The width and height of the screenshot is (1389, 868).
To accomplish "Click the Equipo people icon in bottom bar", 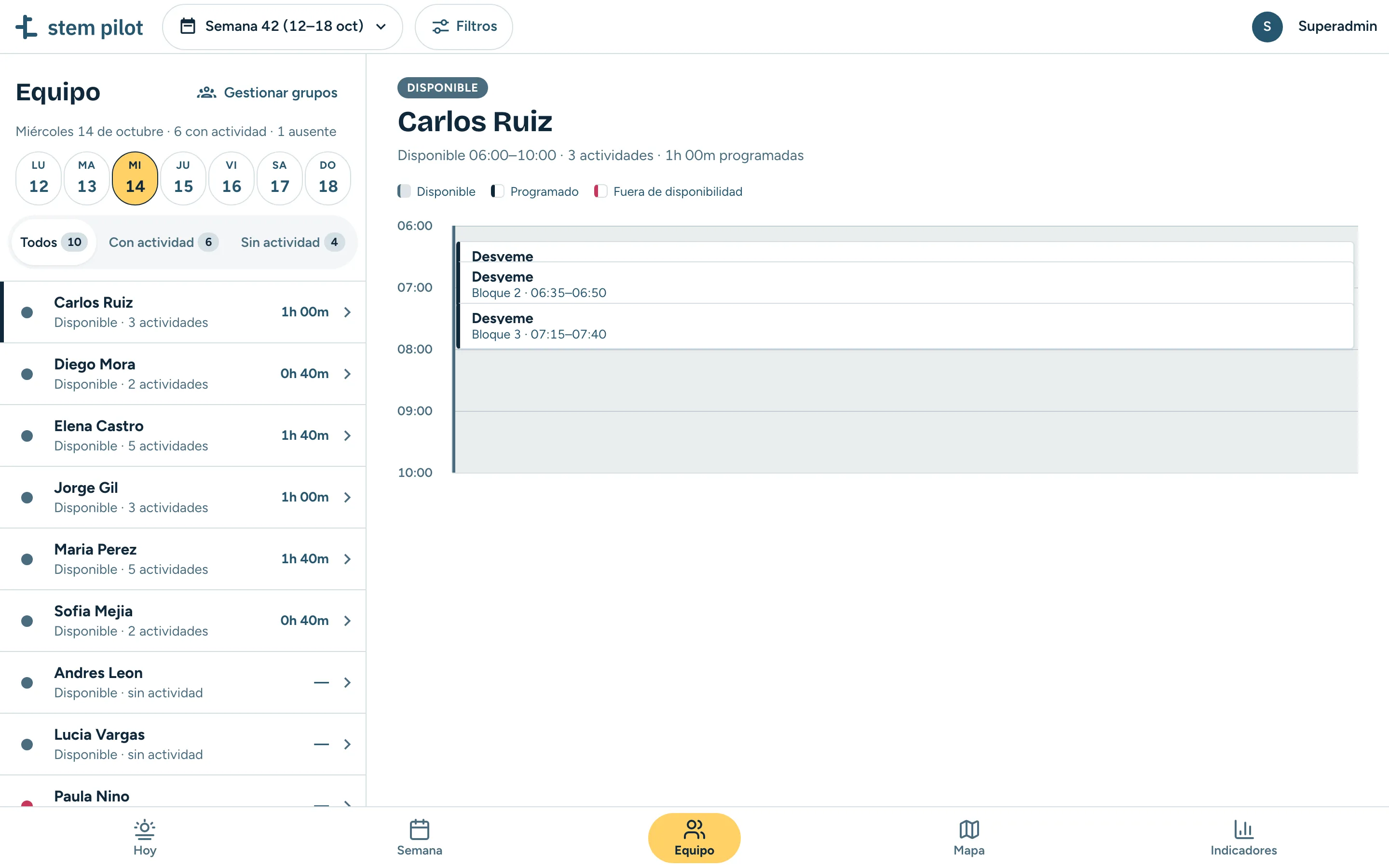I will pyautogui.click(x=694, y=829).
